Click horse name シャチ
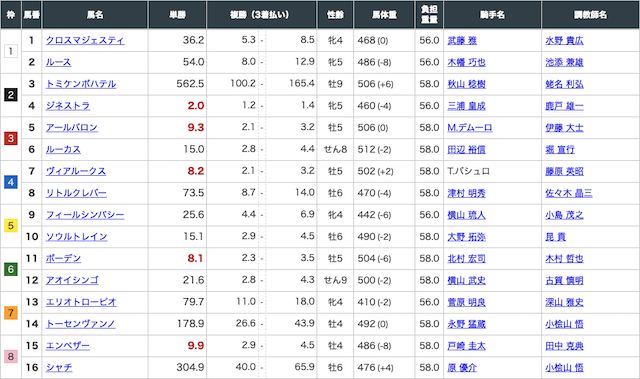This screenshot has height=379, width=640. [59, 367]
